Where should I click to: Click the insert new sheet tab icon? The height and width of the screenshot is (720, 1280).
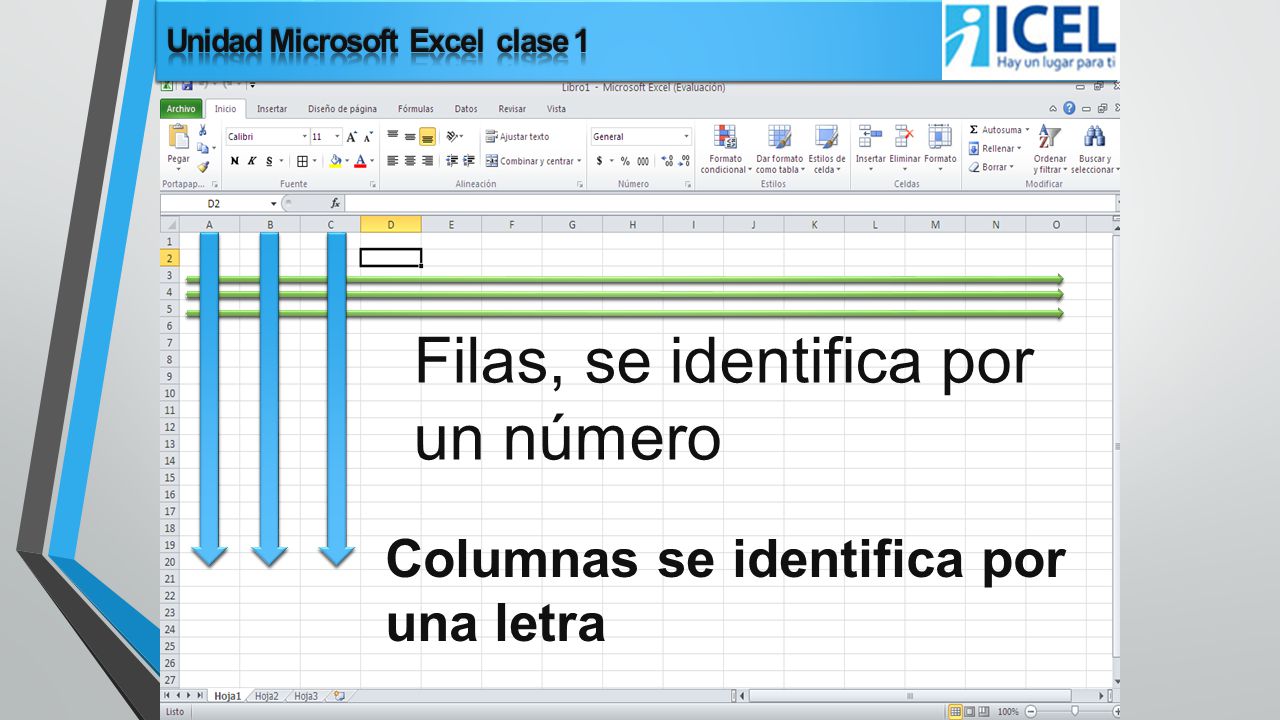(339, 696)
